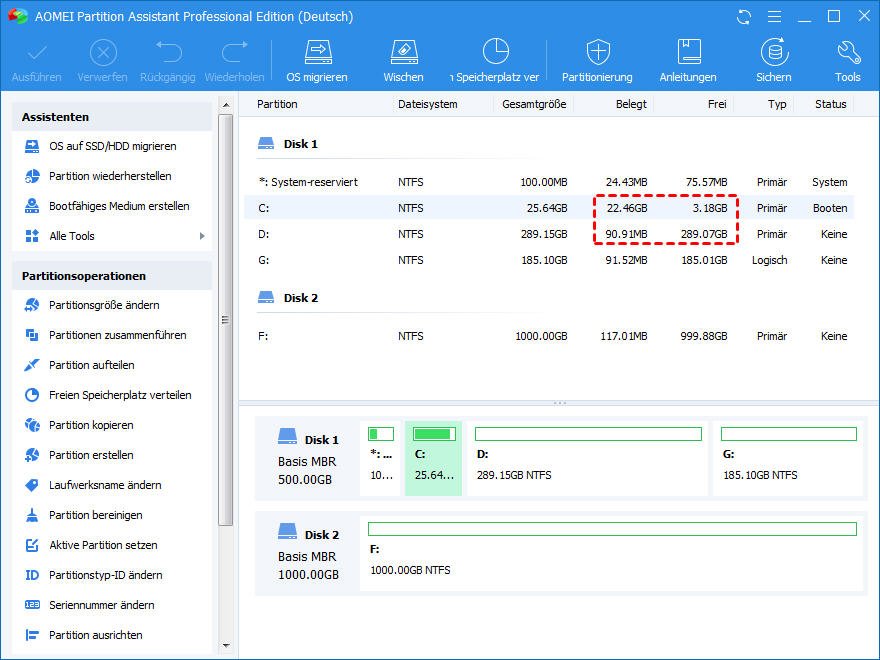The width and height of the screenshot is (880, 660).
Task: Expand the Alle Tools submenu arrow
Action: point(202,236)
